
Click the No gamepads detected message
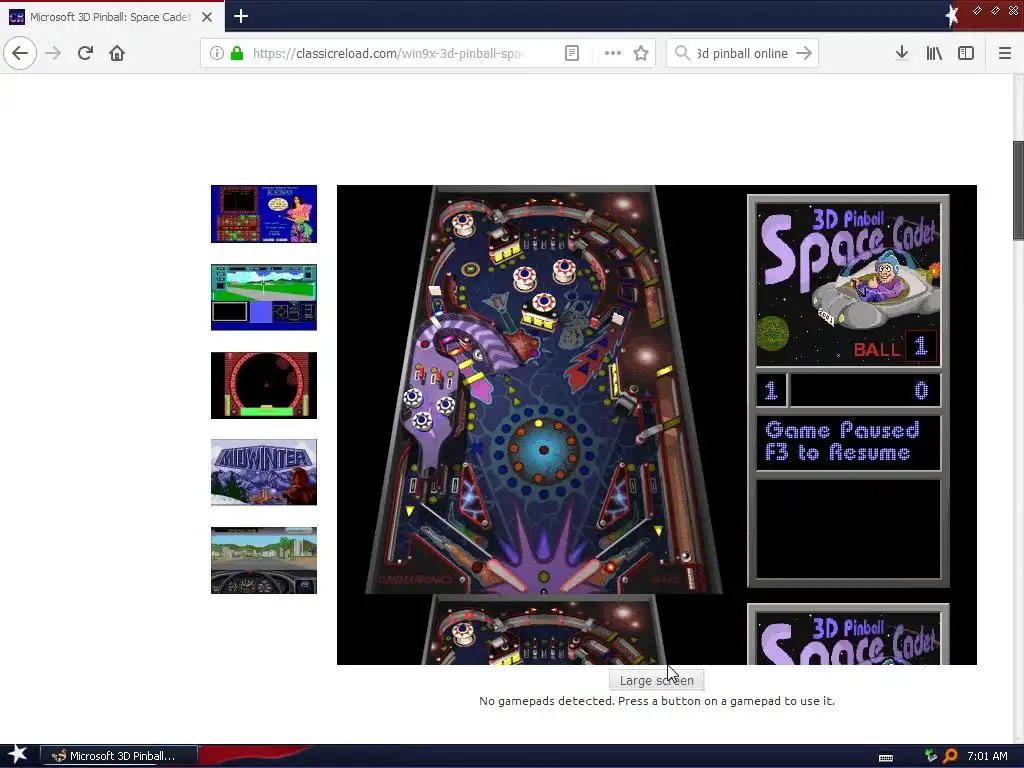tap(656, 701)
